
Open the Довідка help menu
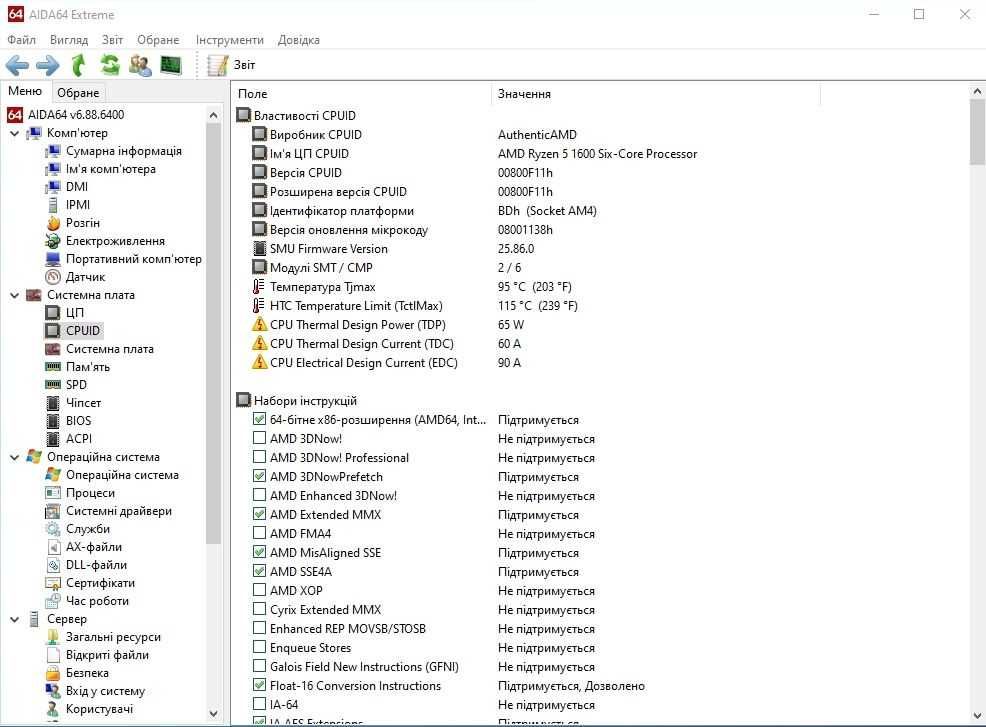click(x=299, y=40)
